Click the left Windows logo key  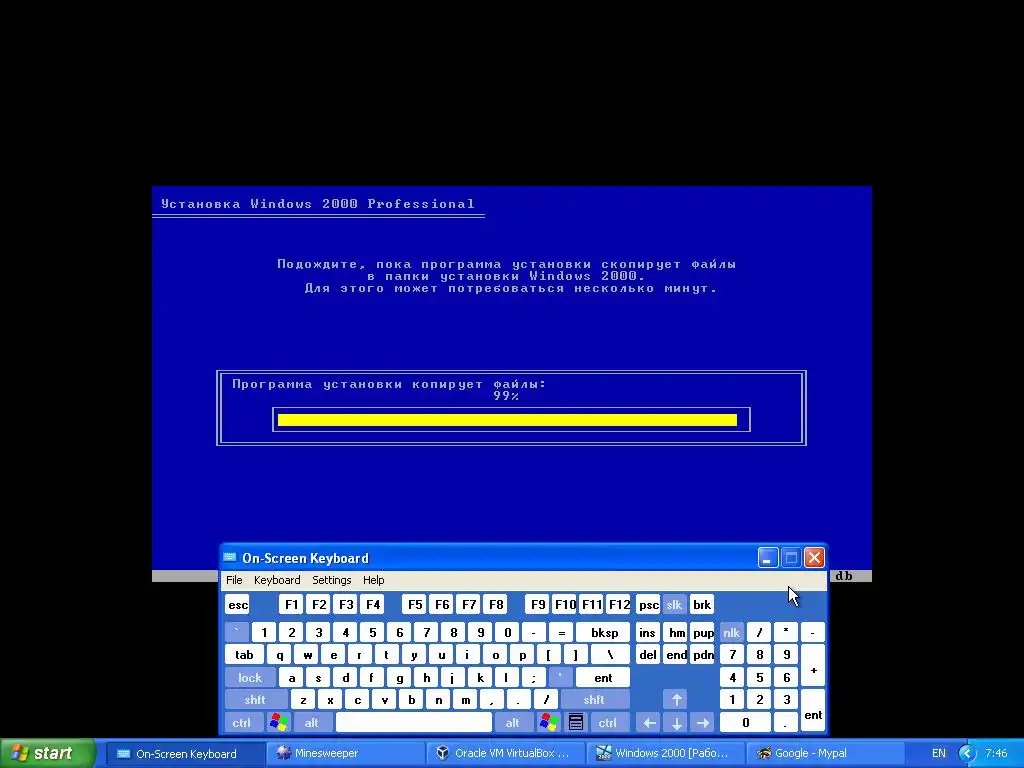278,722
